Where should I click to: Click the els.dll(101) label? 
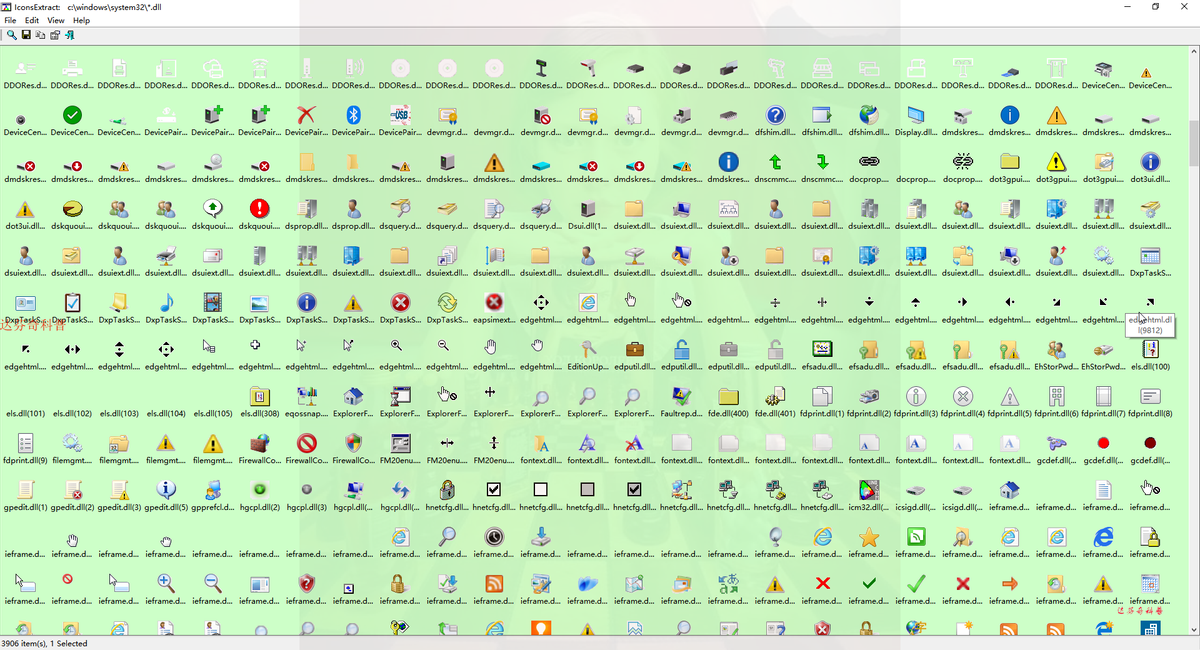(x=25, y=413)
